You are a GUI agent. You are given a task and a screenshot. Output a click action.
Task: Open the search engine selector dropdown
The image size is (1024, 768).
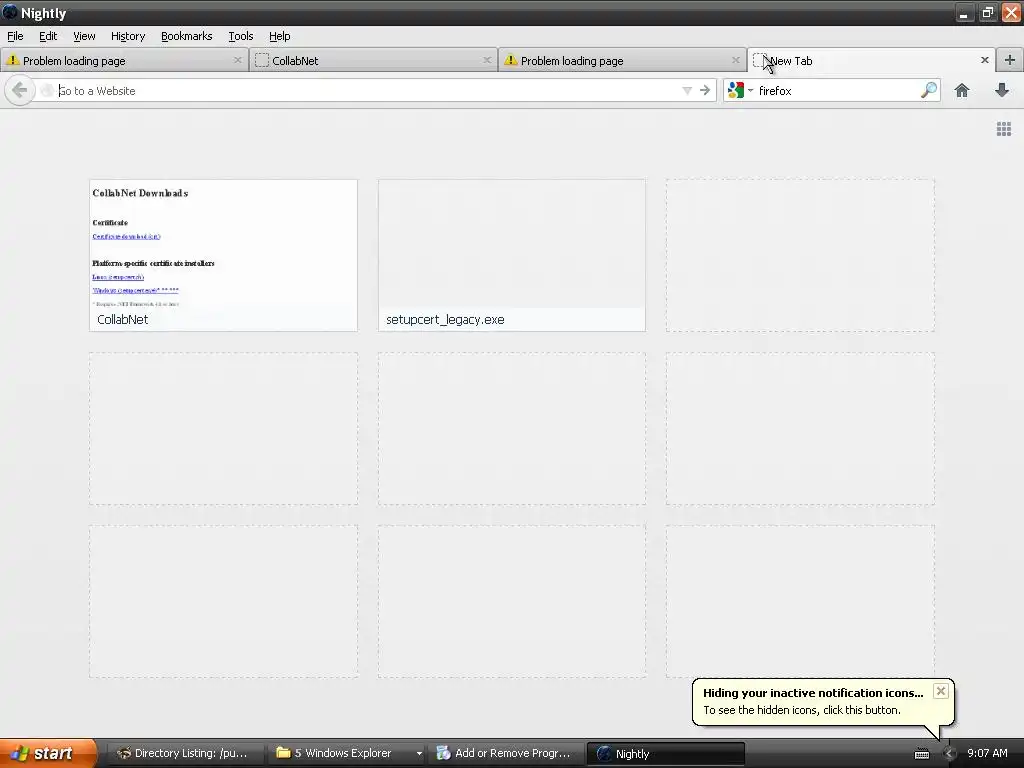click(x=750, y=90)
